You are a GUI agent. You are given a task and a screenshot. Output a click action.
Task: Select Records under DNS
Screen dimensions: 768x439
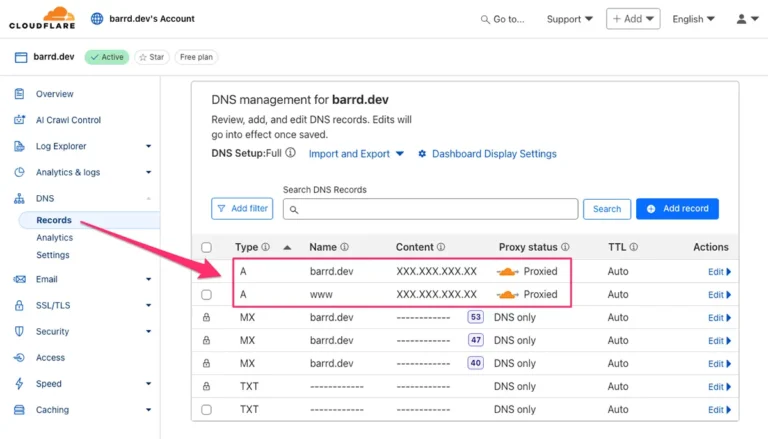click(54, 220)
